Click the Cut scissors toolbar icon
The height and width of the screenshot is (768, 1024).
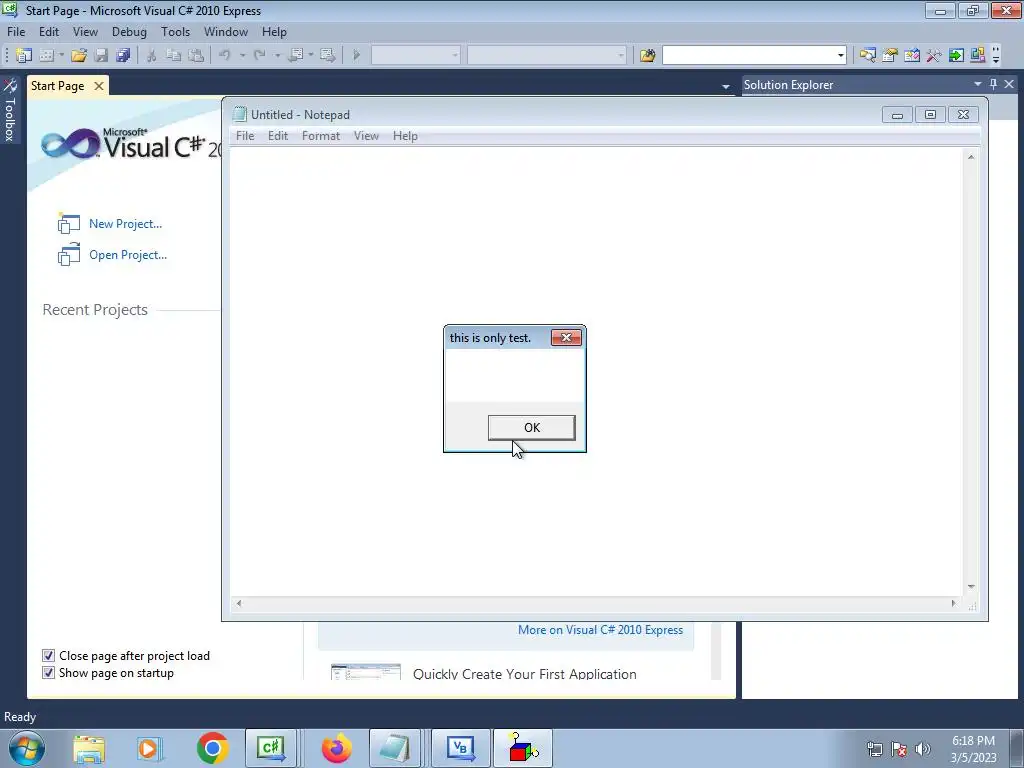click(152, 56)
